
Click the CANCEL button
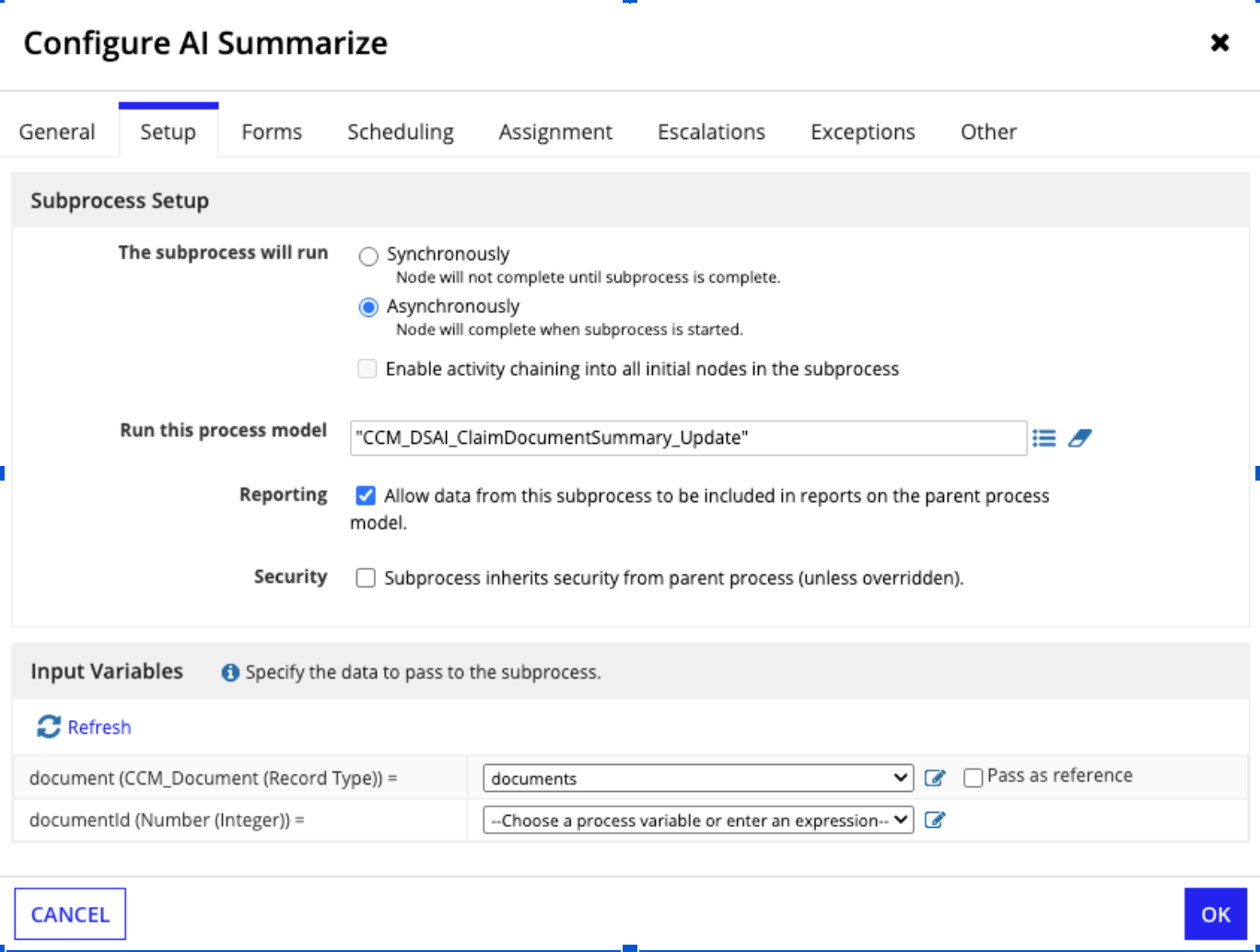click(70, 914)
